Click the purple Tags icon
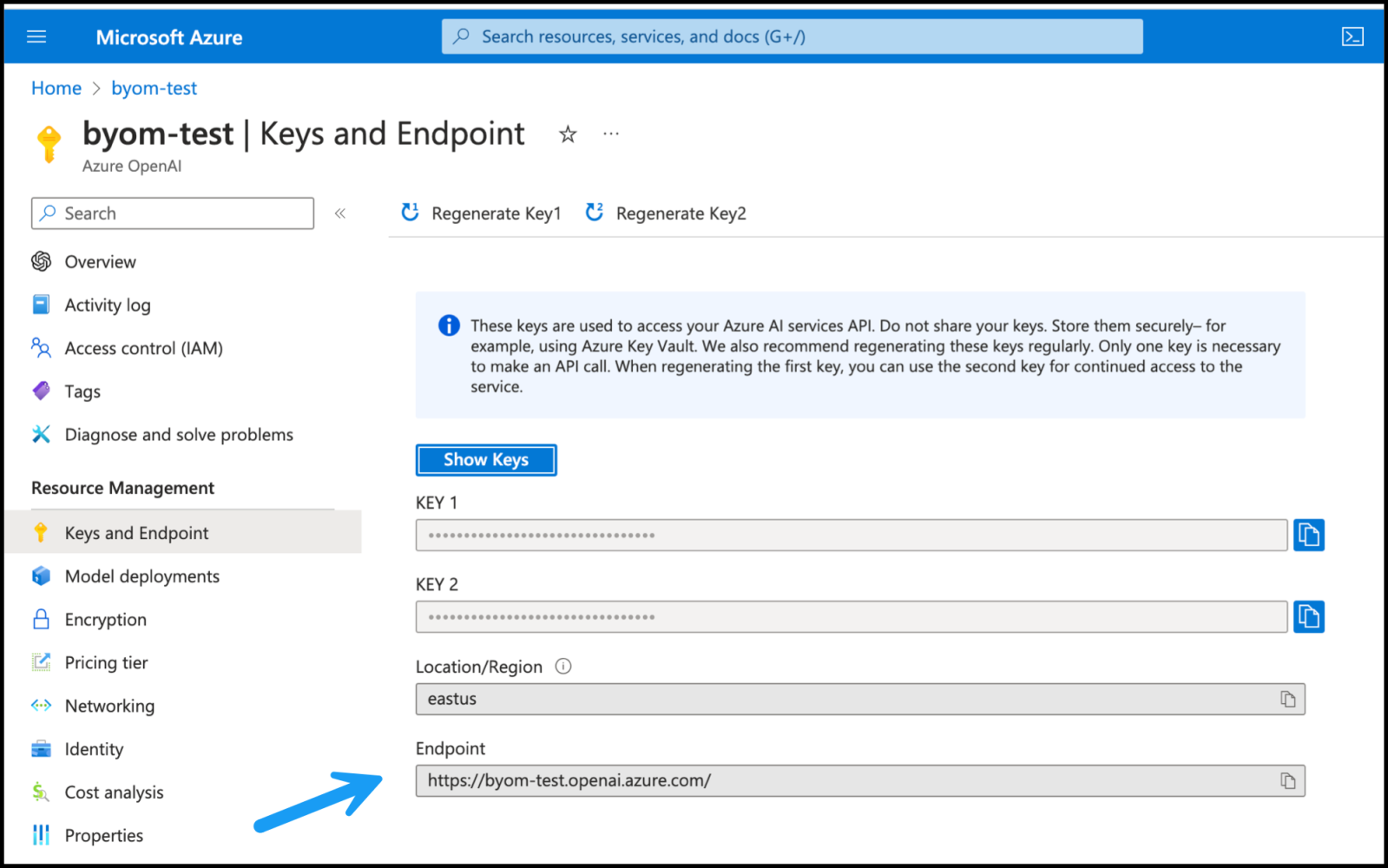The image size is (1388, 868). click(x=41, y=391)
